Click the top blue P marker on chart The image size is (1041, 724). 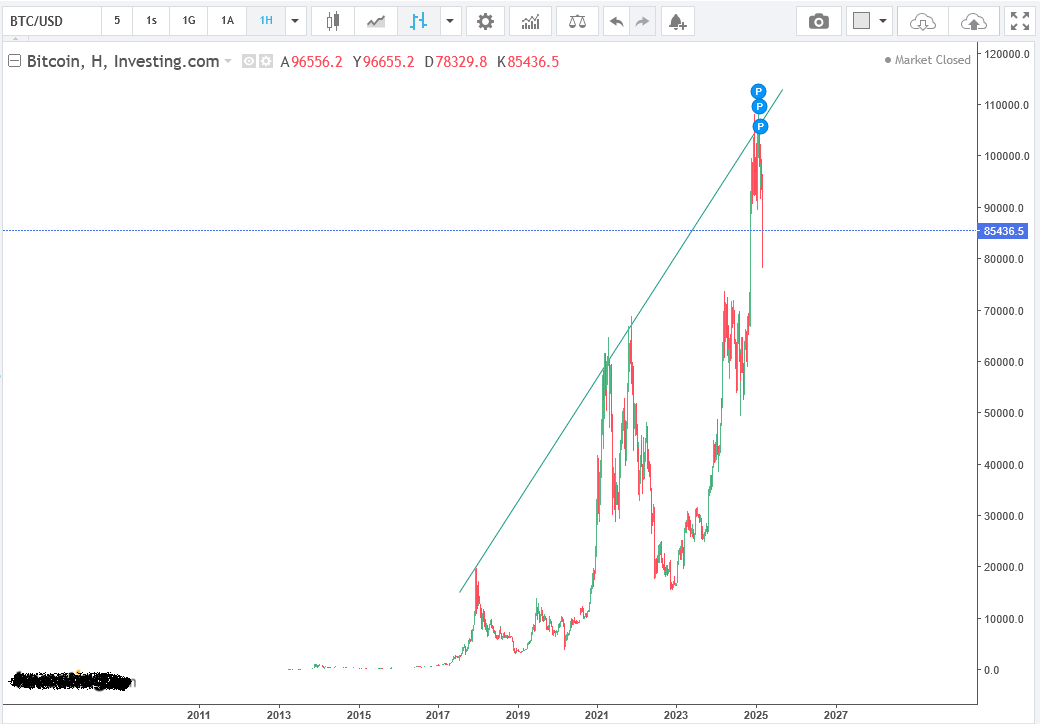point(758,91)
